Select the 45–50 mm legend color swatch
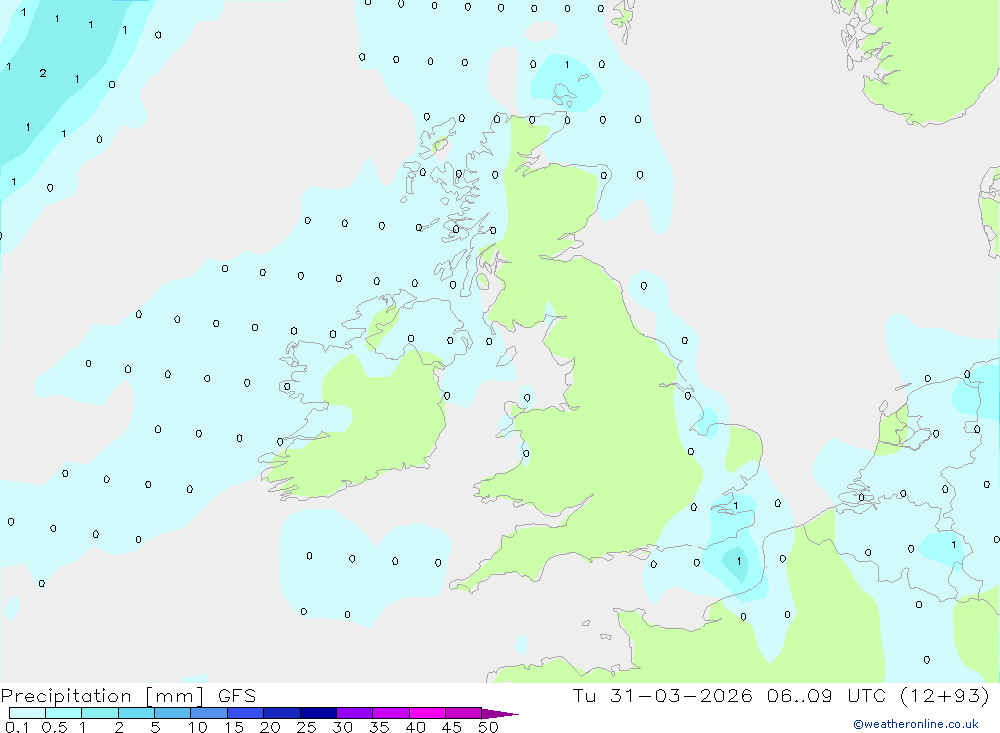 tap(464, 713)
